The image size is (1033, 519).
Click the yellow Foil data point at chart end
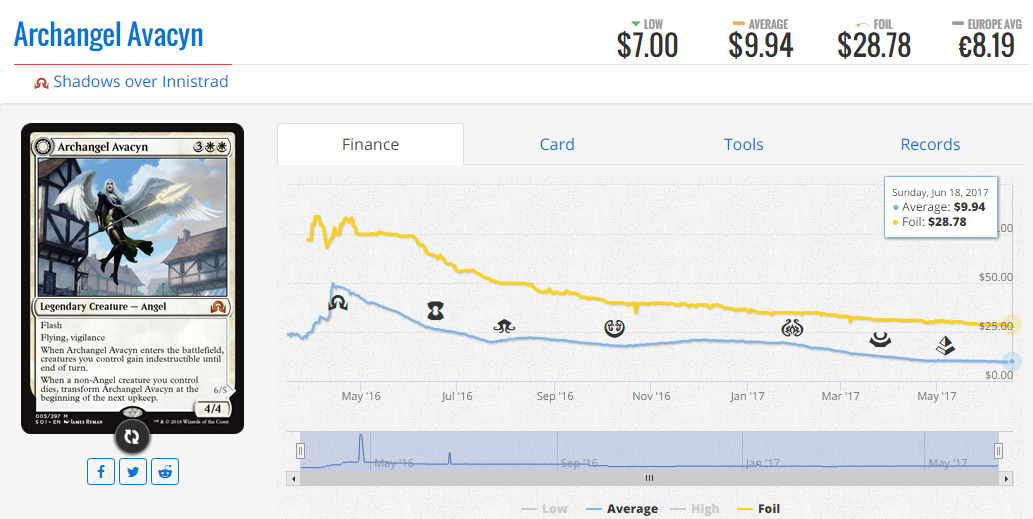pyautogui.click(x=1012, y=325)
